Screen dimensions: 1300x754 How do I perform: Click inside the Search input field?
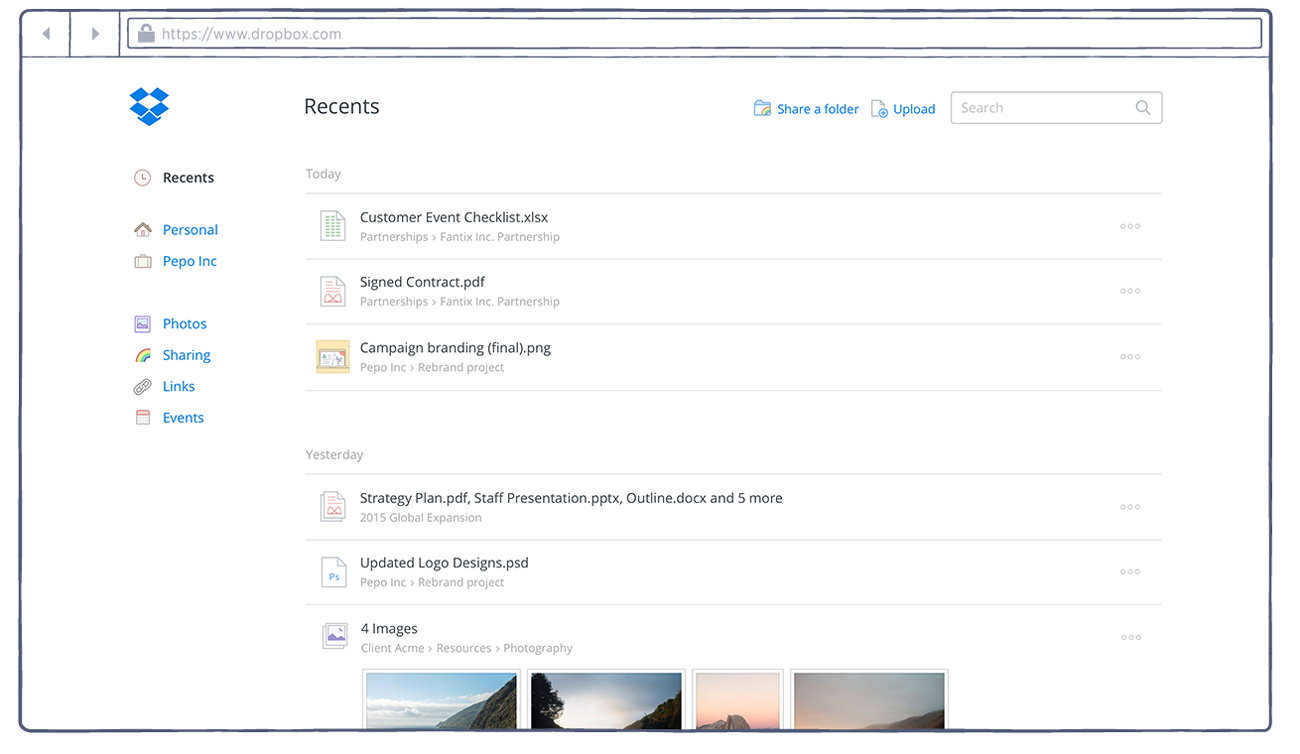(x=1040, y=108)
